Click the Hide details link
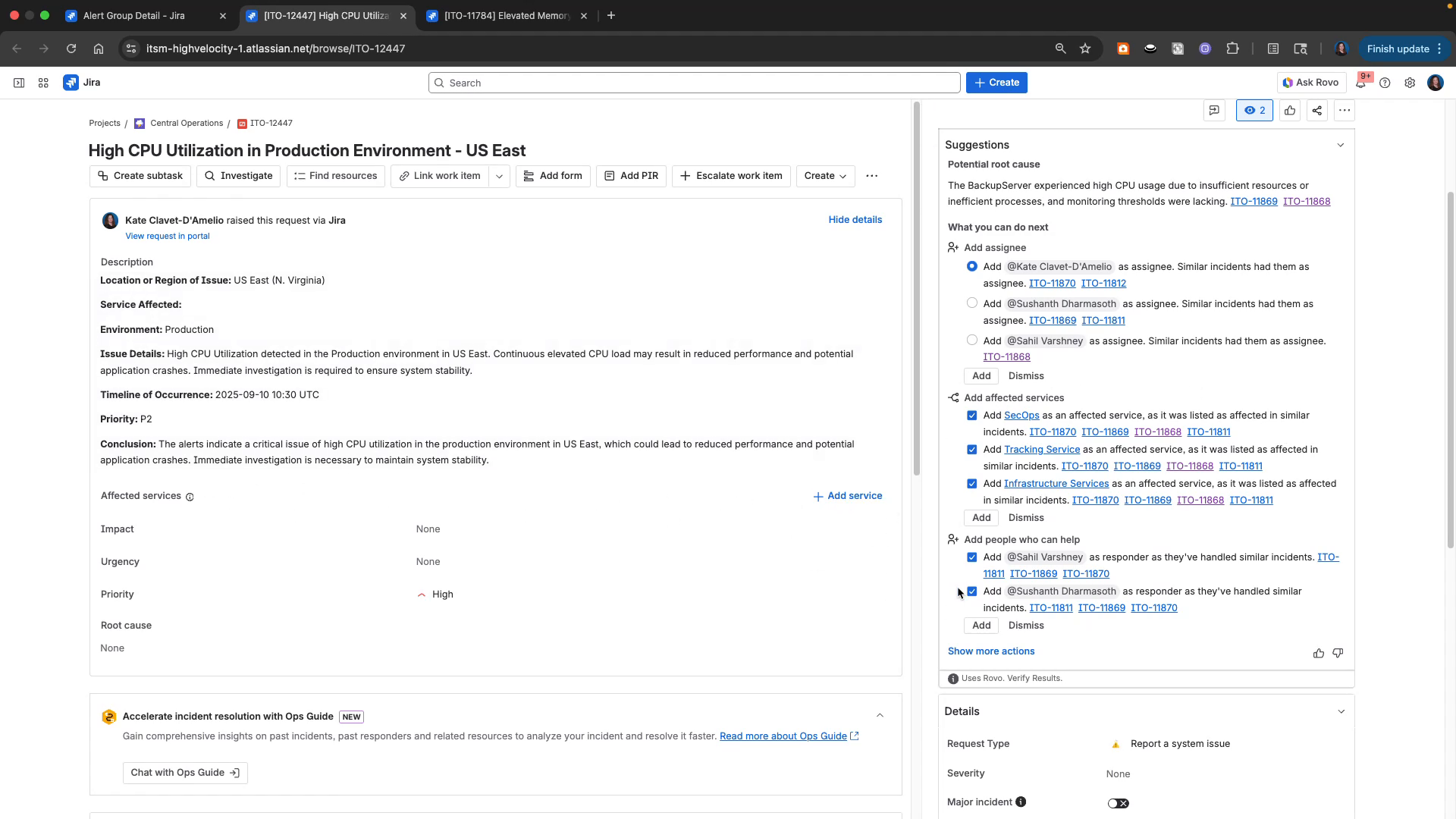Screen dimensions: 1456x819 point(855,219)
